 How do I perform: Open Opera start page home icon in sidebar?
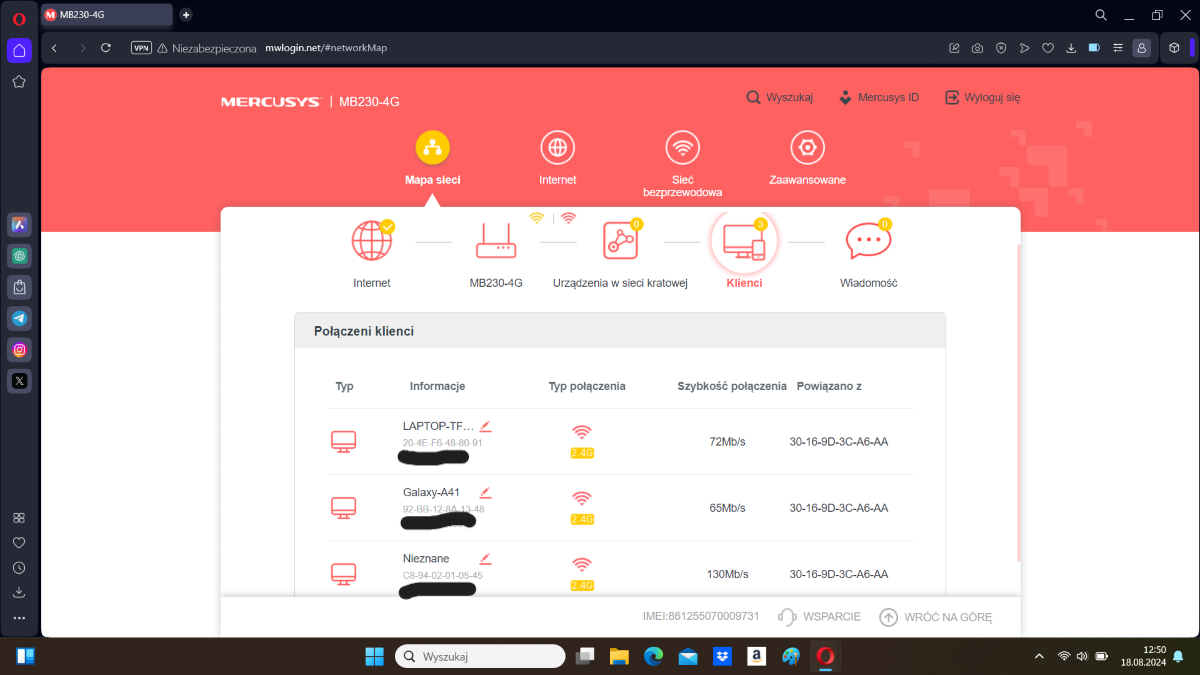19,50
